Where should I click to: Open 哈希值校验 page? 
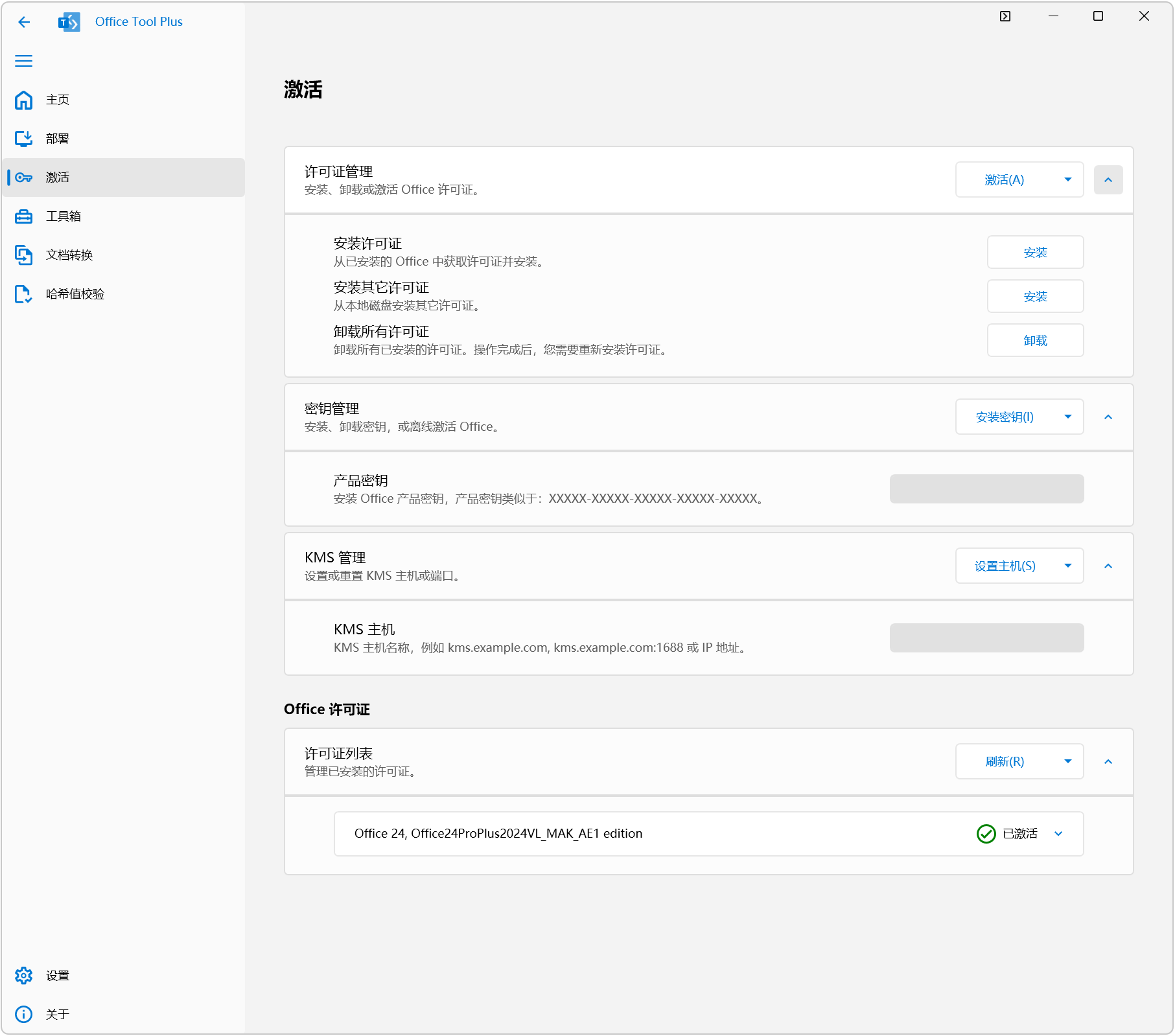pyautogui.click(x=123, y=294)
